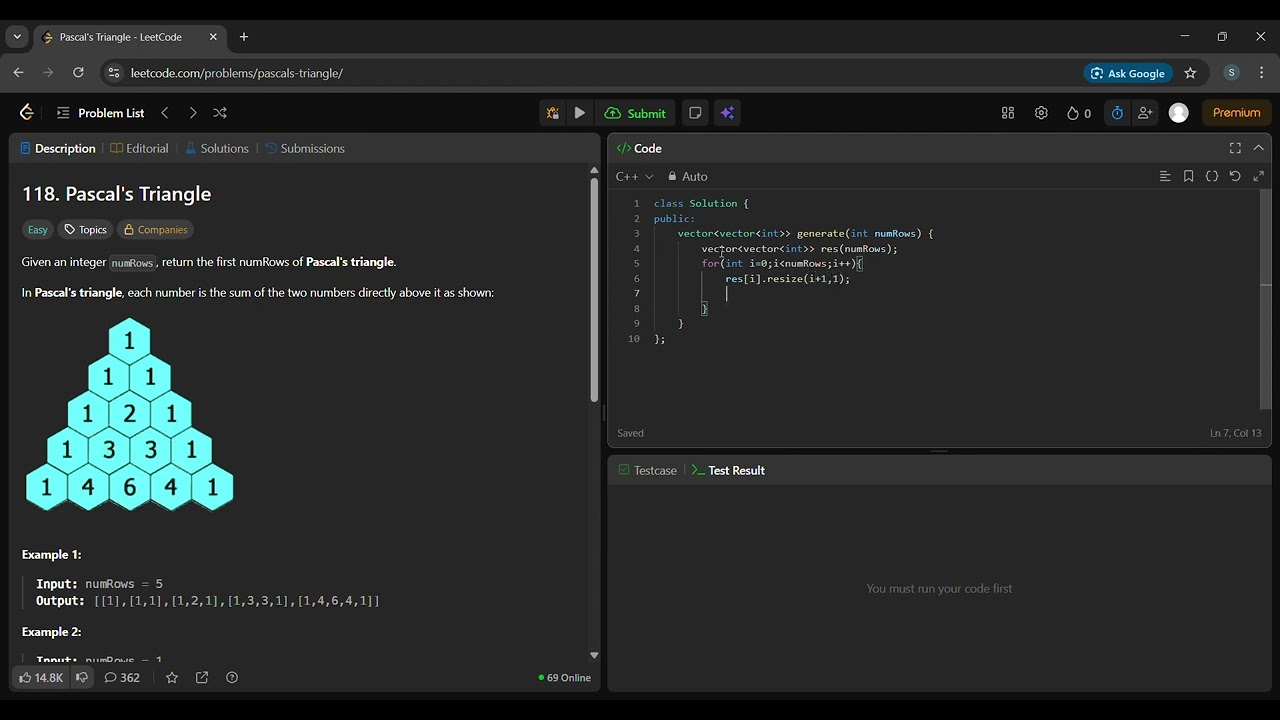
Task: Click the site information icon in address bar
Action: point(113,73)
